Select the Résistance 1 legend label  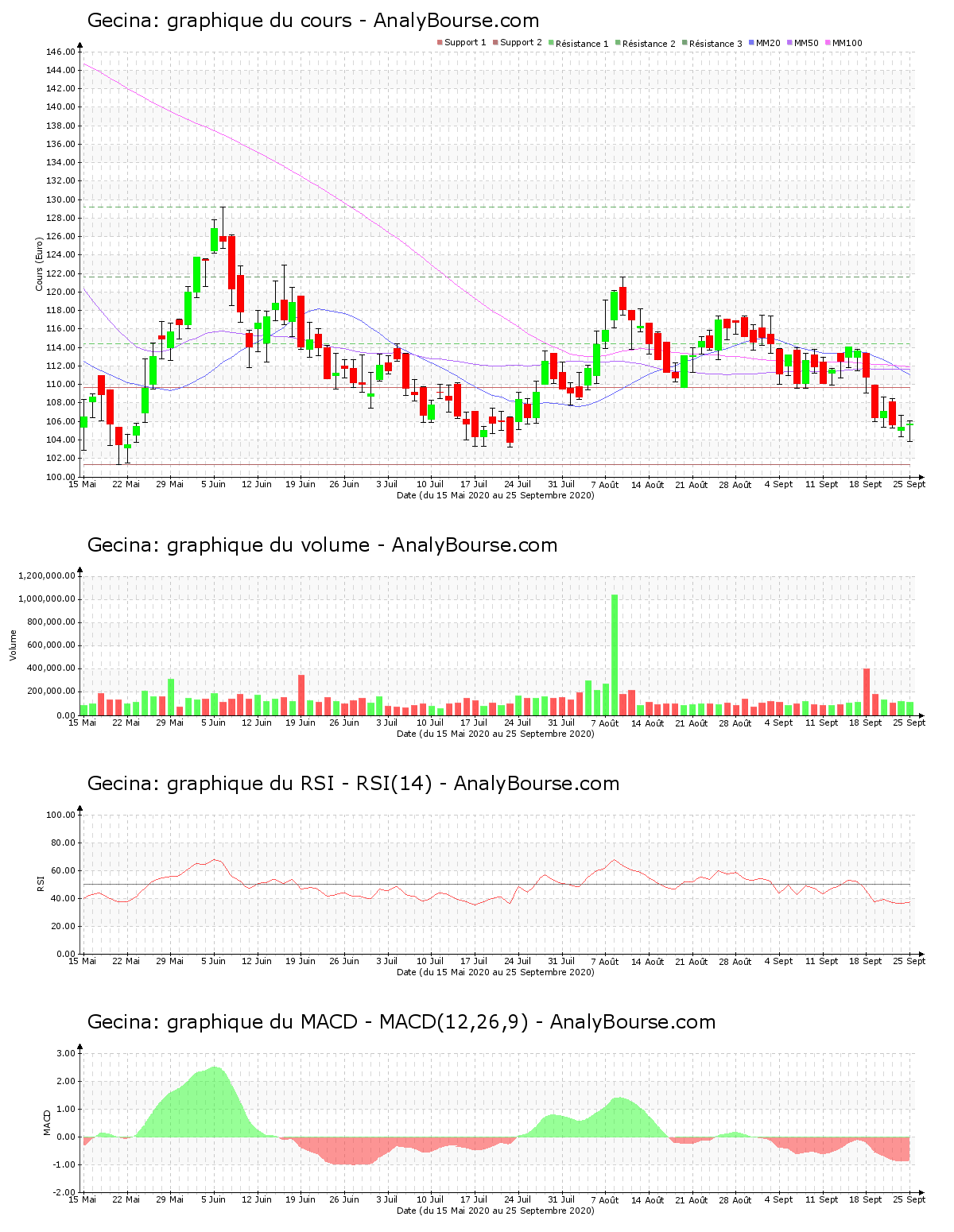point(582,43)
